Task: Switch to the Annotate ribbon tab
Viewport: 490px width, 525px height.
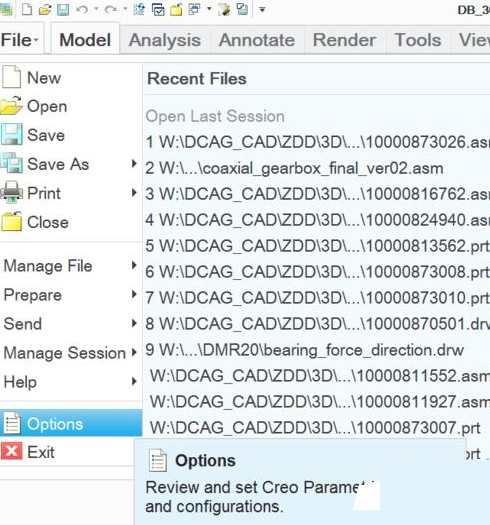Action: [x=257, y=40]
